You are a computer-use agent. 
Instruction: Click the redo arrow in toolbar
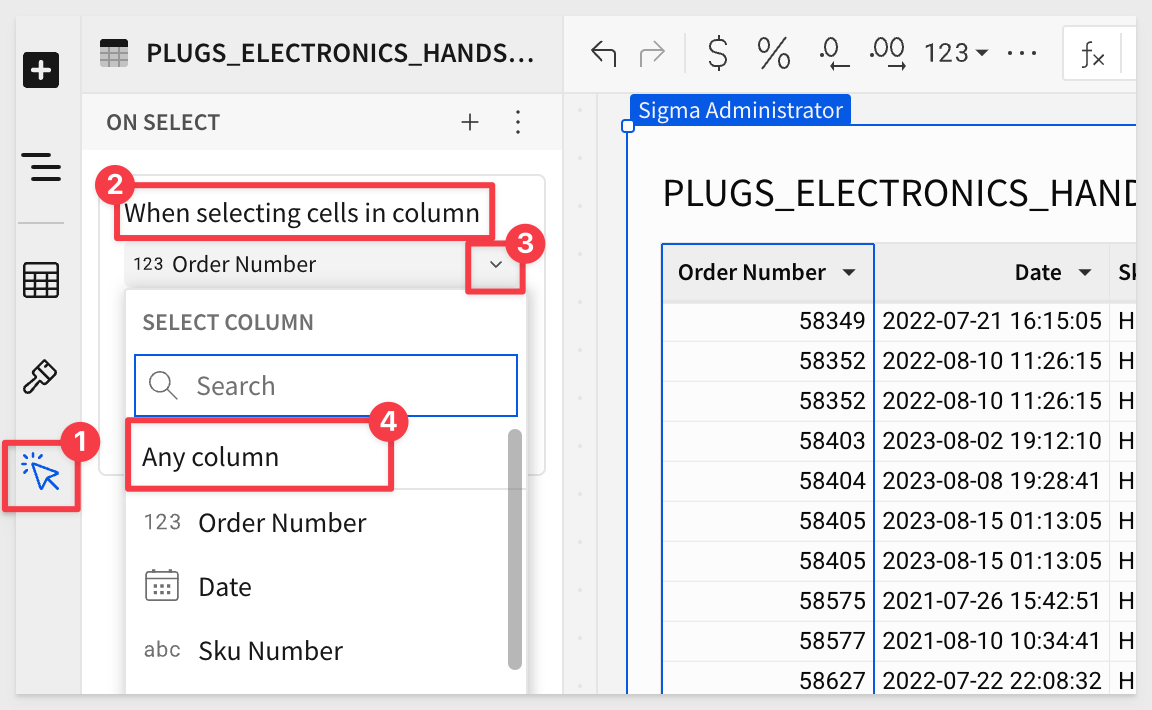[x=651, y=53]
